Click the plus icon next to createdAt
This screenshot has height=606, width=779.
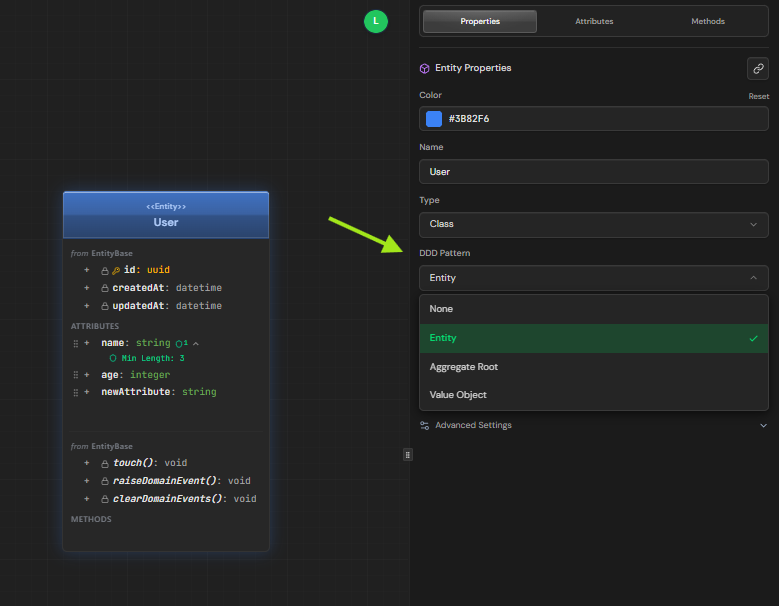coord(87,288)
